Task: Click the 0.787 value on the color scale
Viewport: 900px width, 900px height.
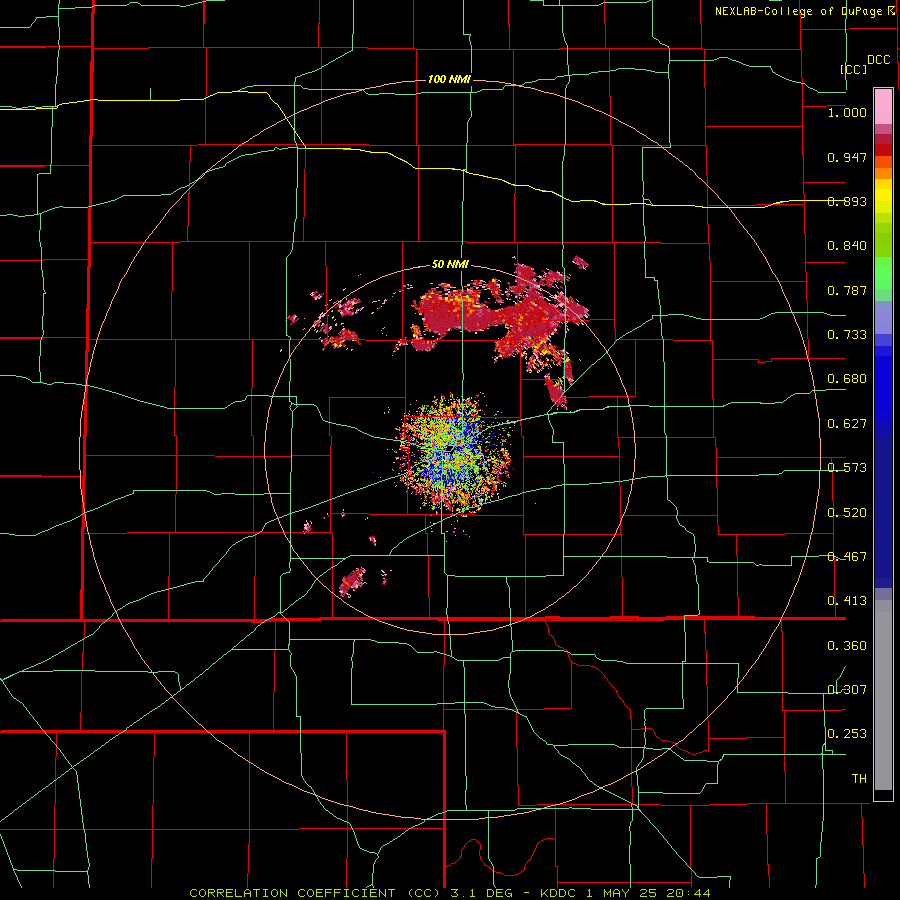Action: pos(847,290)
